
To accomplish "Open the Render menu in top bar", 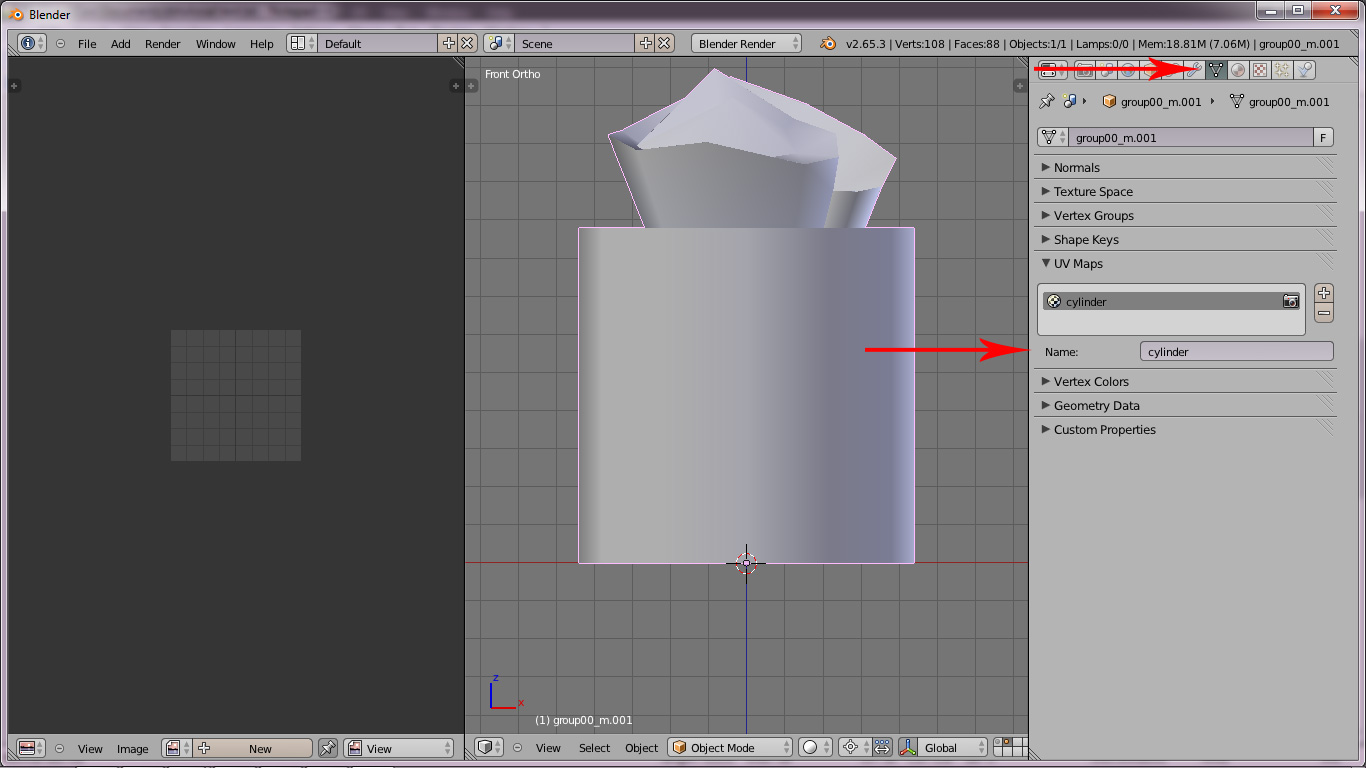I will coord(163,44).
